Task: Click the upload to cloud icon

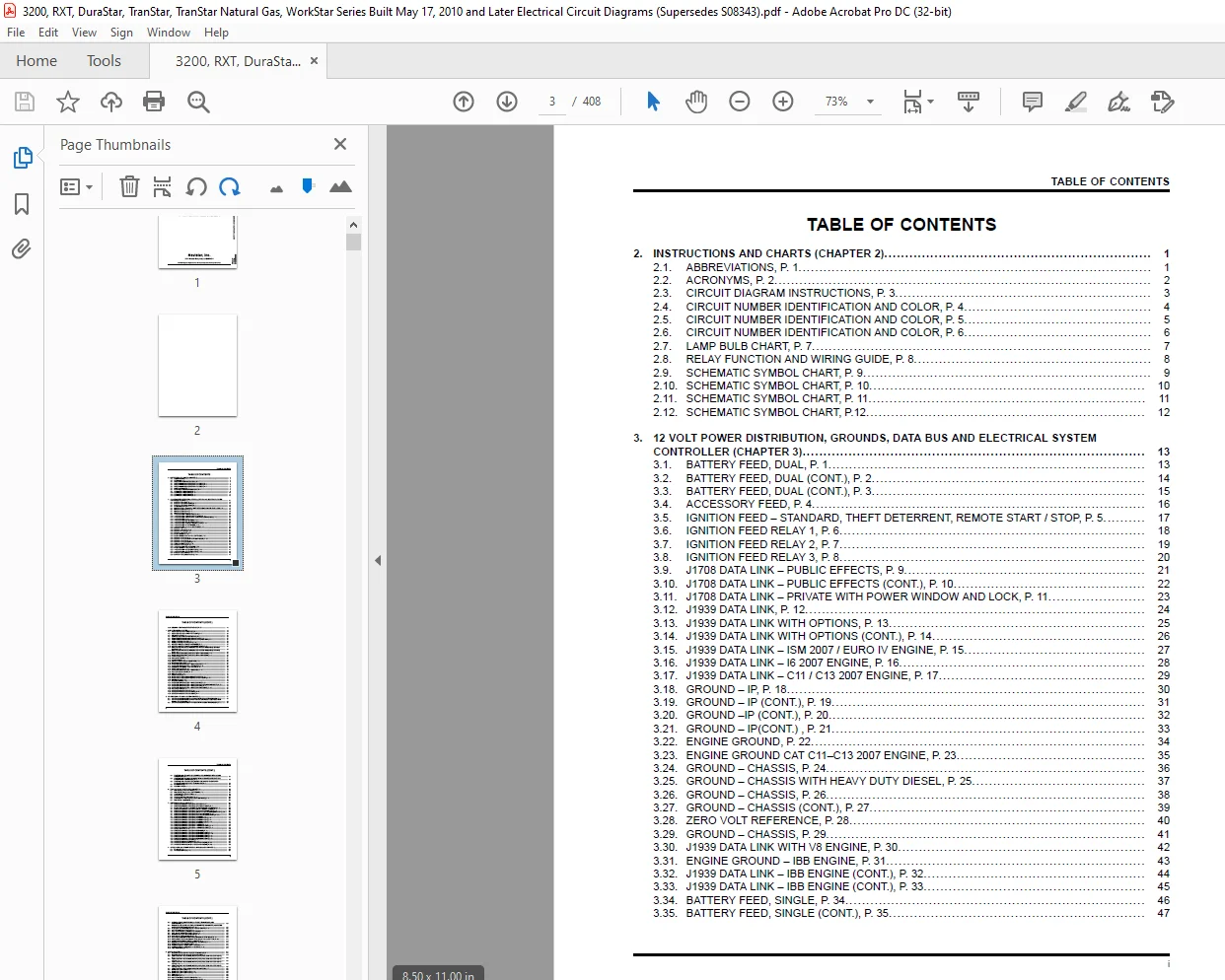Action: pyautogui.click(x=111, y=102)
